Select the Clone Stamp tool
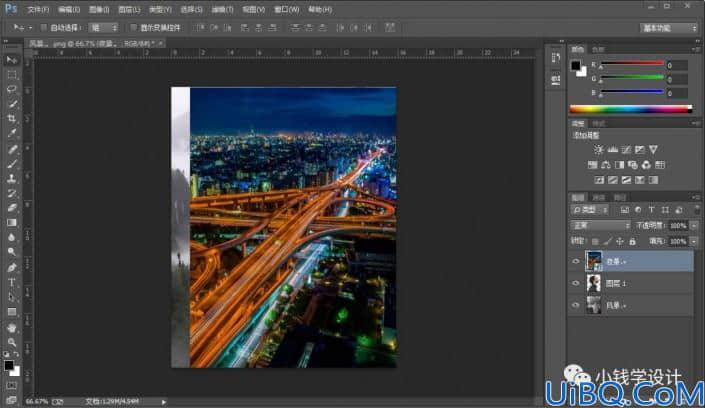 (12, 179)
